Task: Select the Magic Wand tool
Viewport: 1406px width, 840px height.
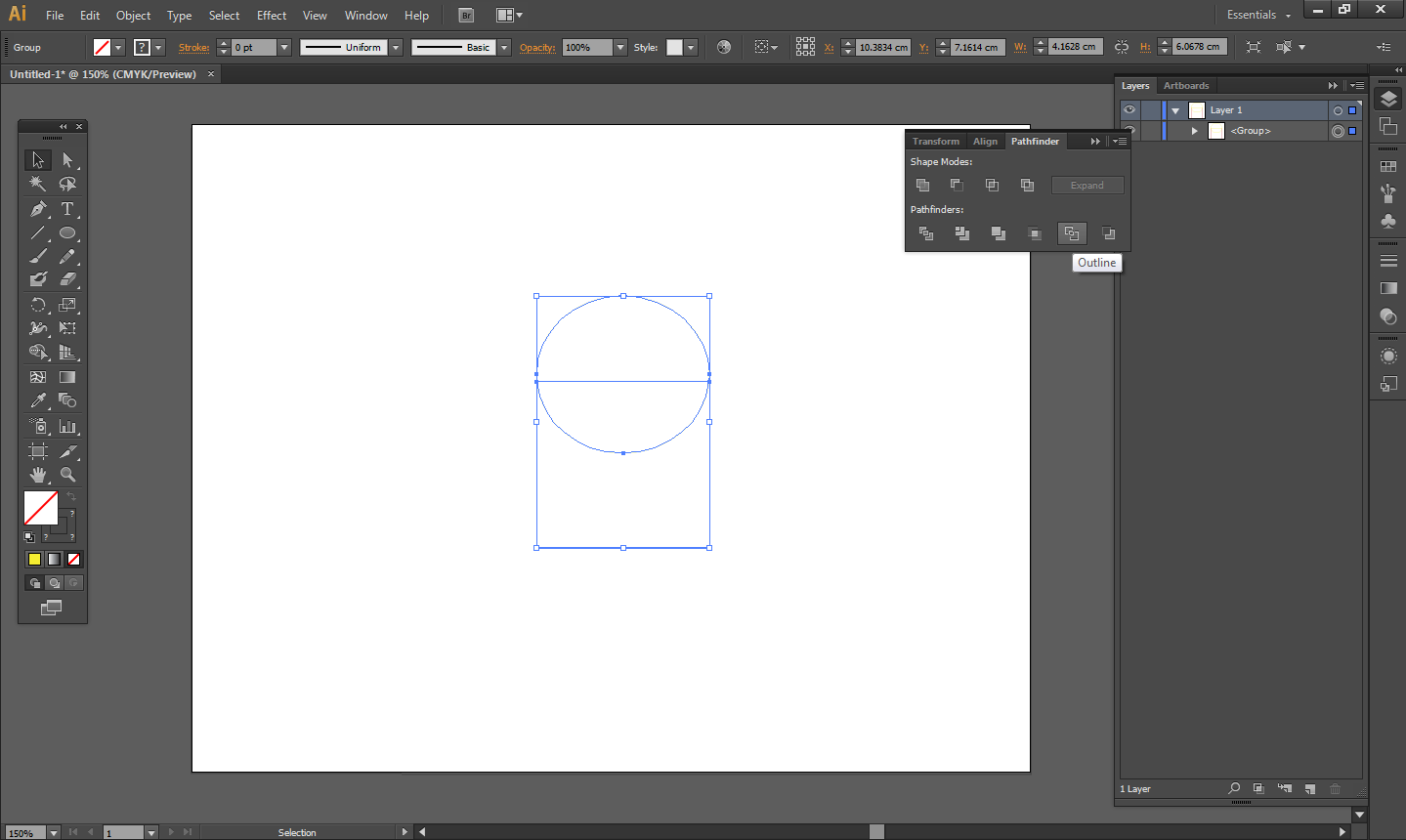Action: [x=35, y=184]
